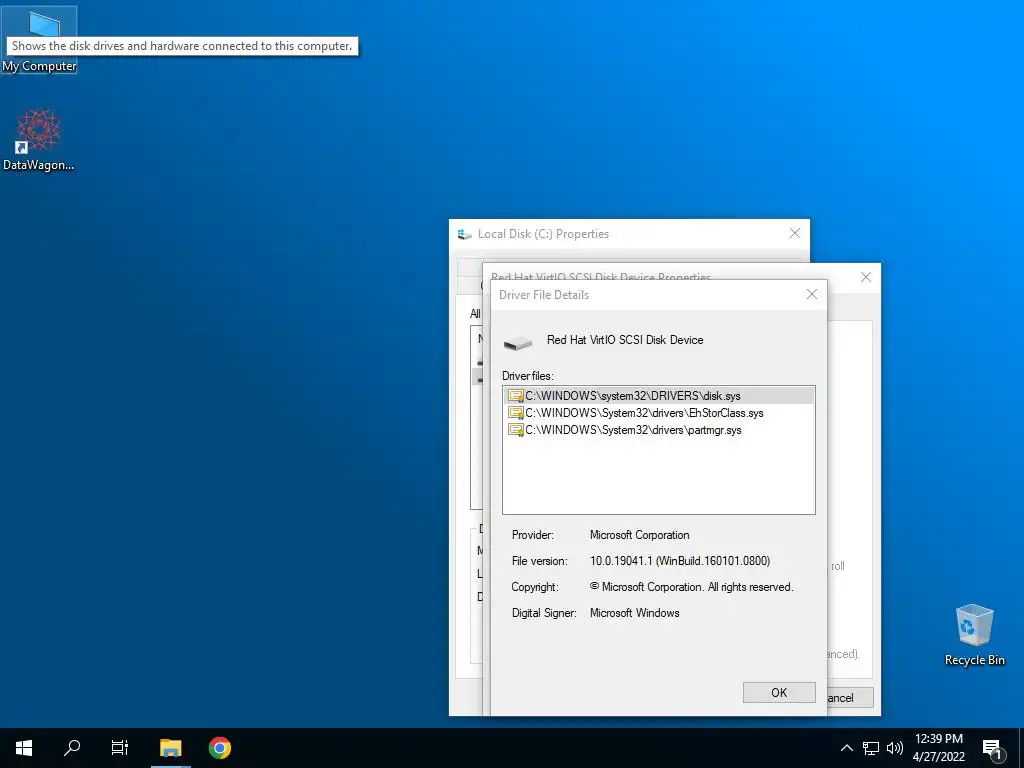Click the copyright notice text
This screenshot has height=768, width=1024.
[692, 586]
